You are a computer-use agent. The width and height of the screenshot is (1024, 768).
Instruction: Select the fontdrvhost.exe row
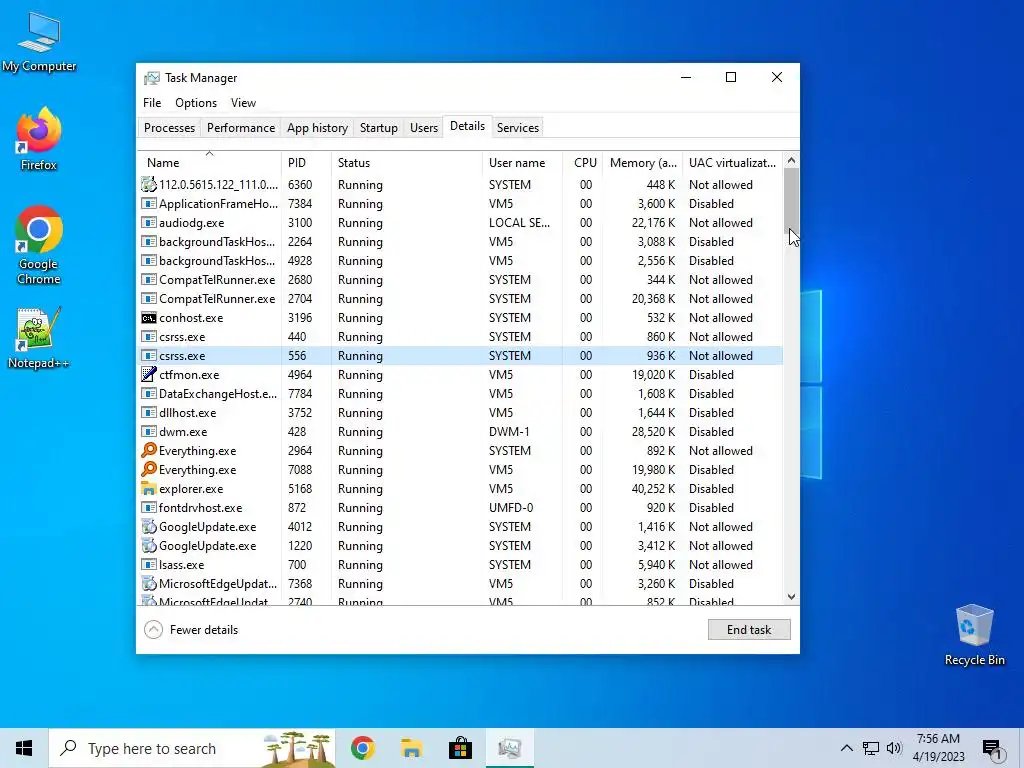[x=460, y=507]
